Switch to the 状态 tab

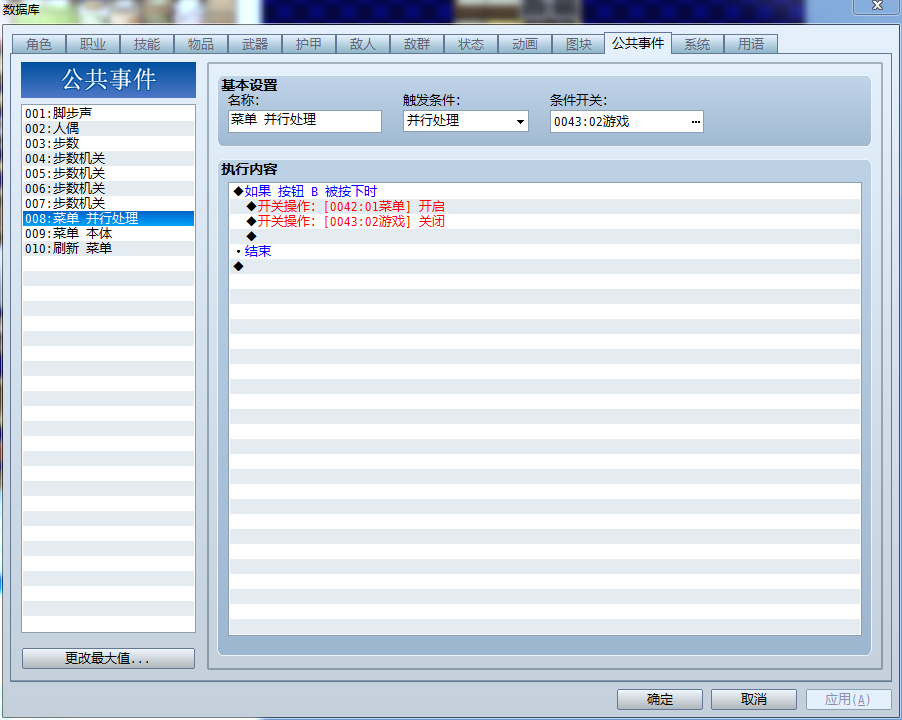471,44
